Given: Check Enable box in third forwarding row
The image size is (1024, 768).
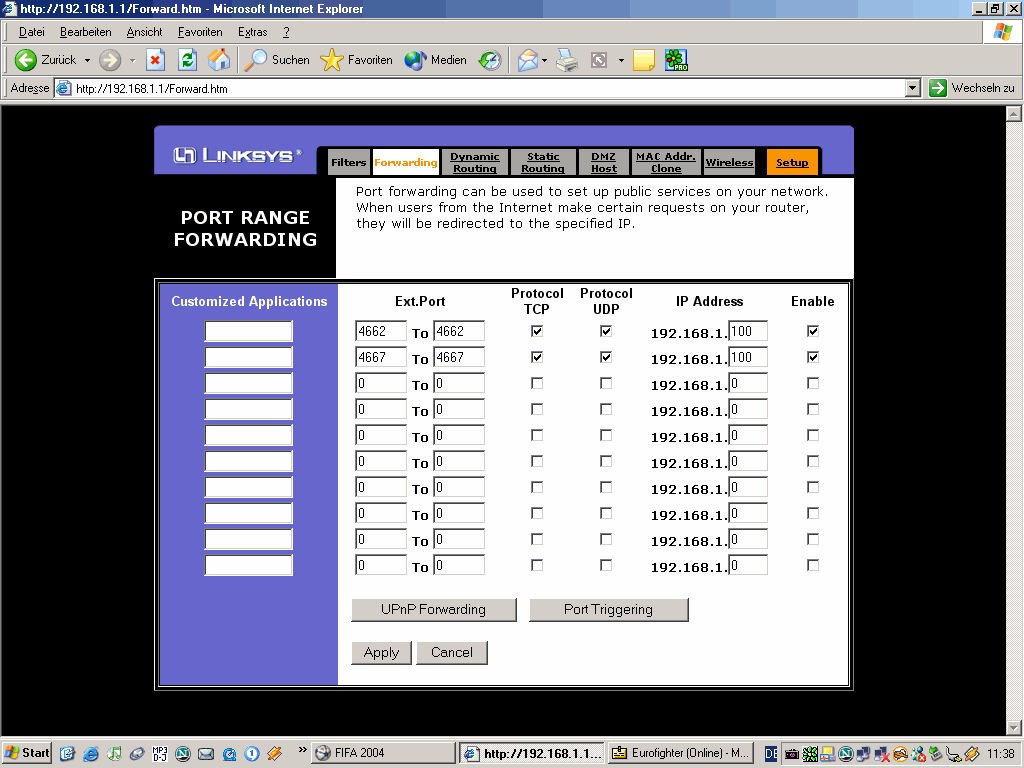Looking at the screenshot, I should [x=813, y=383].
